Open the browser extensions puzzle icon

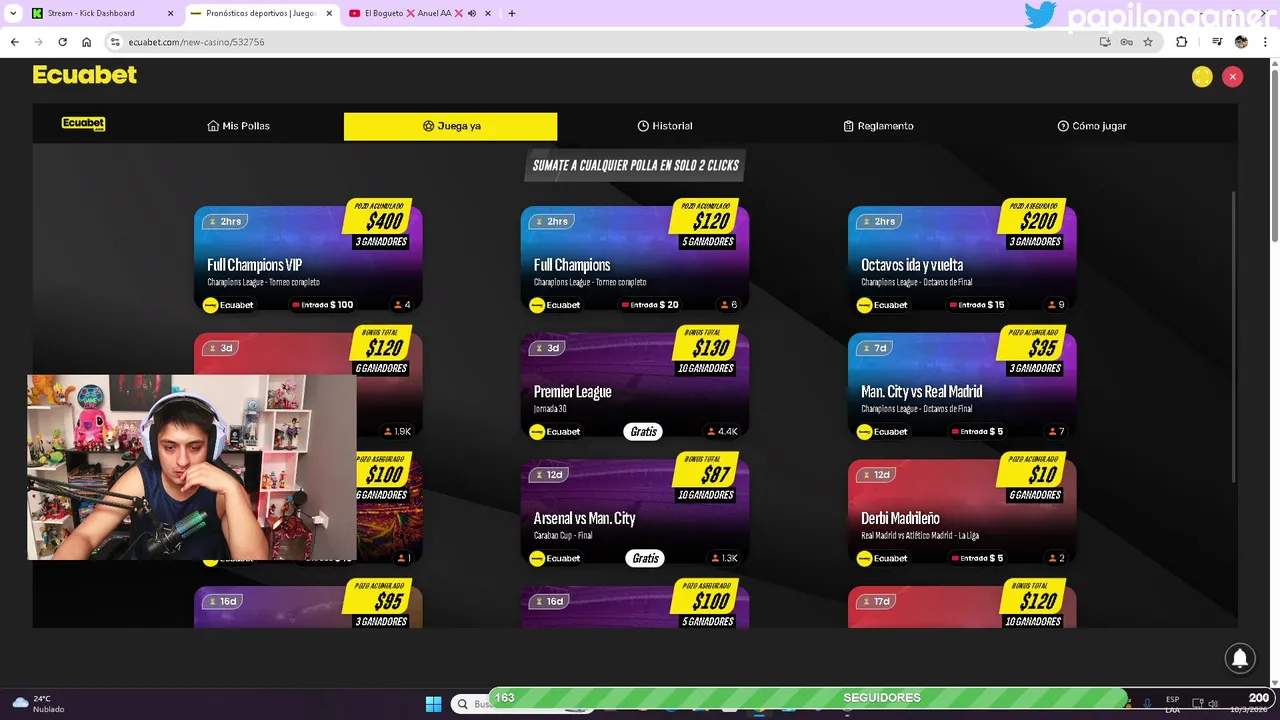[1181, 42]
